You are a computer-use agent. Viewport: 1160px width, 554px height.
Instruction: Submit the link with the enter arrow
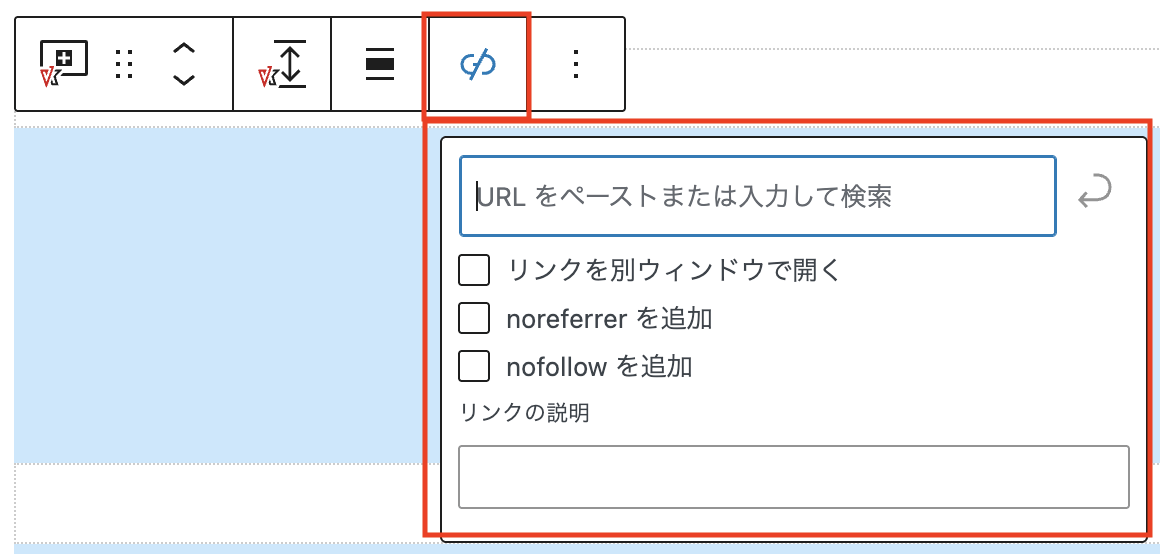(x=1096, y=194)
